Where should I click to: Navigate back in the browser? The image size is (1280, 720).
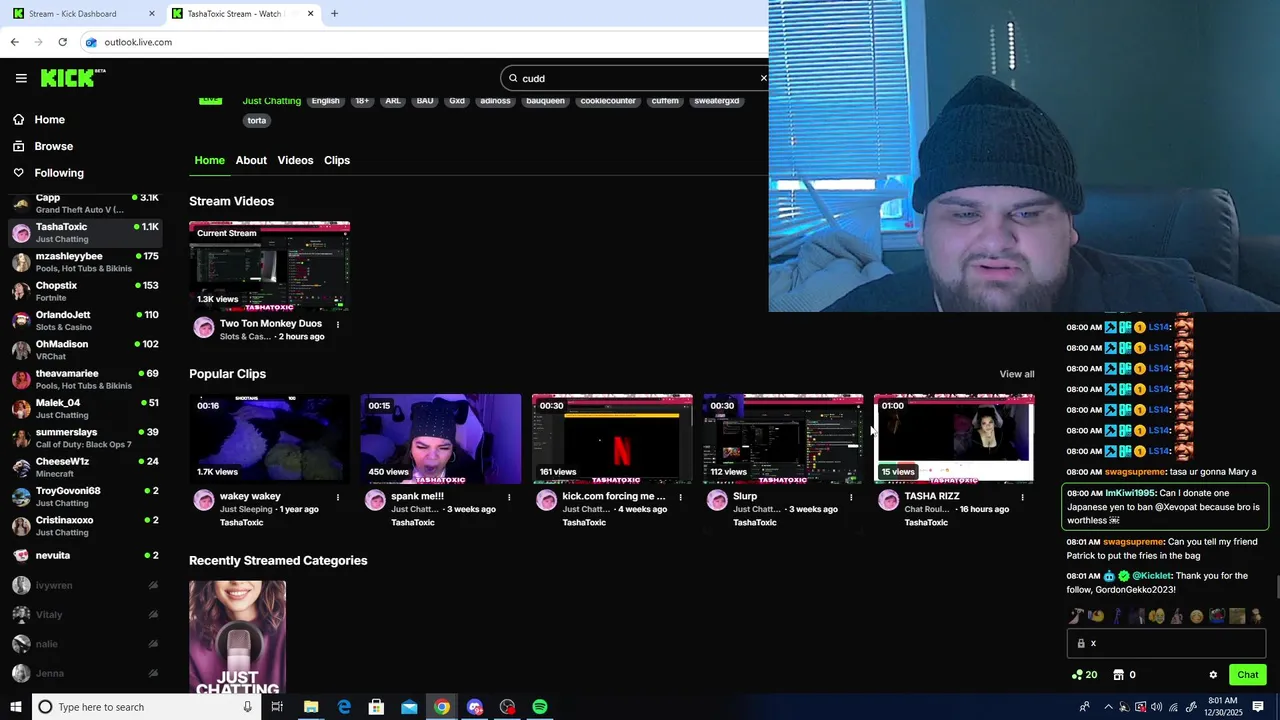pos(14,42)
